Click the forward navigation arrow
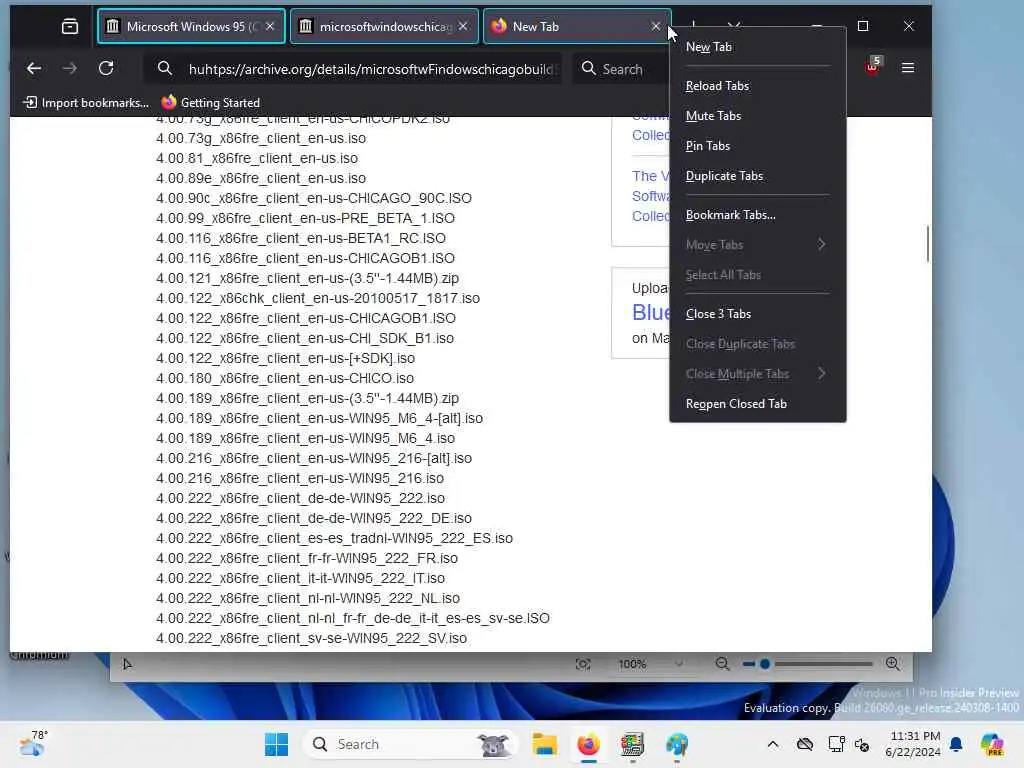The height and width of the screenshot is (768, 1024). coord(69,68)
